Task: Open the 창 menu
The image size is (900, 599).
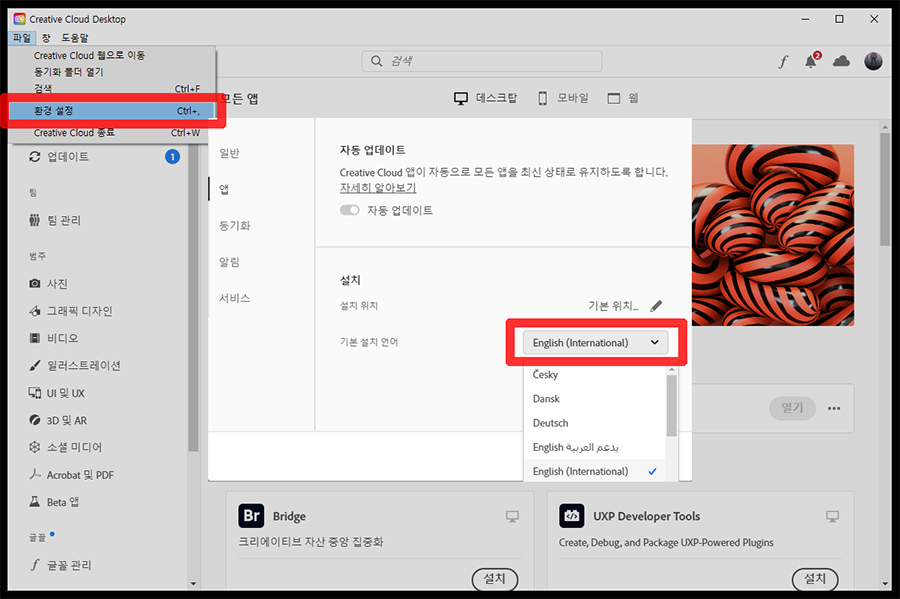Action: pyautogui.click(x=46, y=38)
